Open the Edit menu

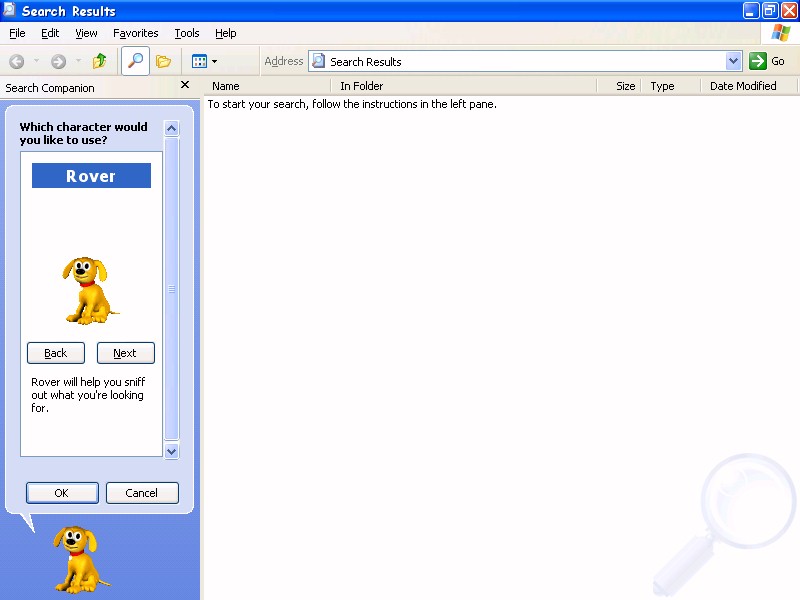pos(50,33)
